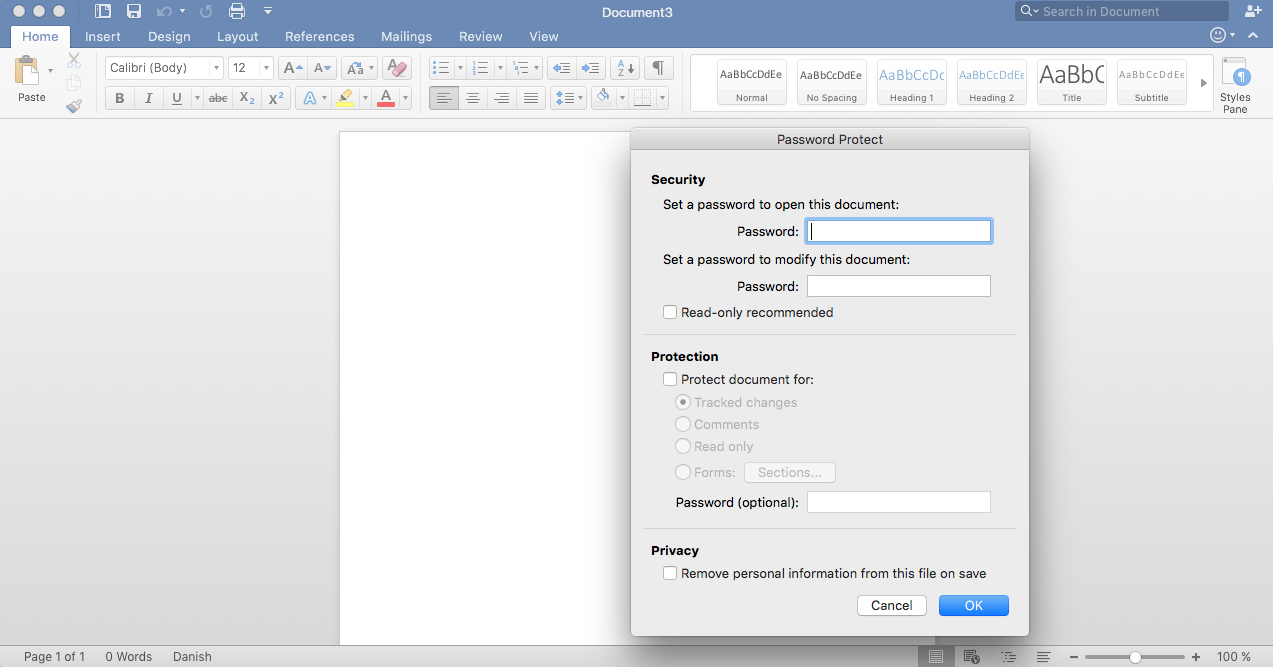Click the Italic formatting icon
1273x667 pixels.
pos(148,98)
